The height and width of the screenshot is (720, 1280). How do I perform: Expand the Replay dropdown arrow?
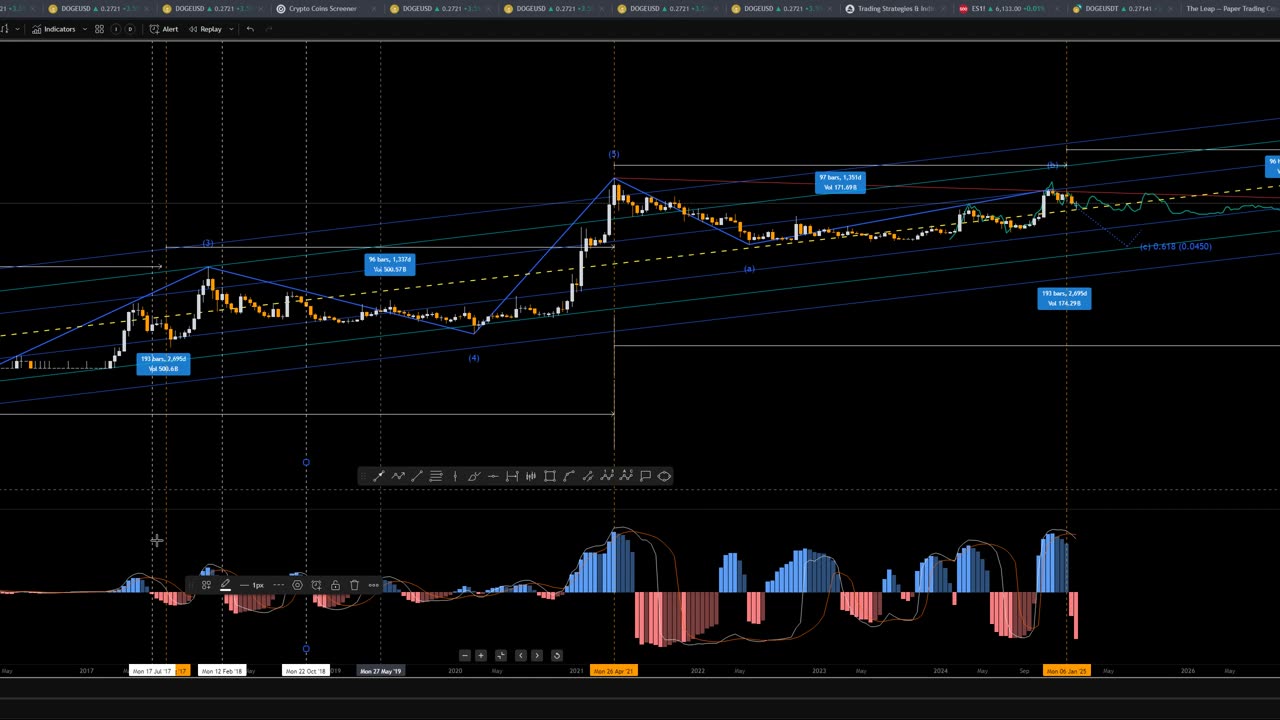click(231, 29)
